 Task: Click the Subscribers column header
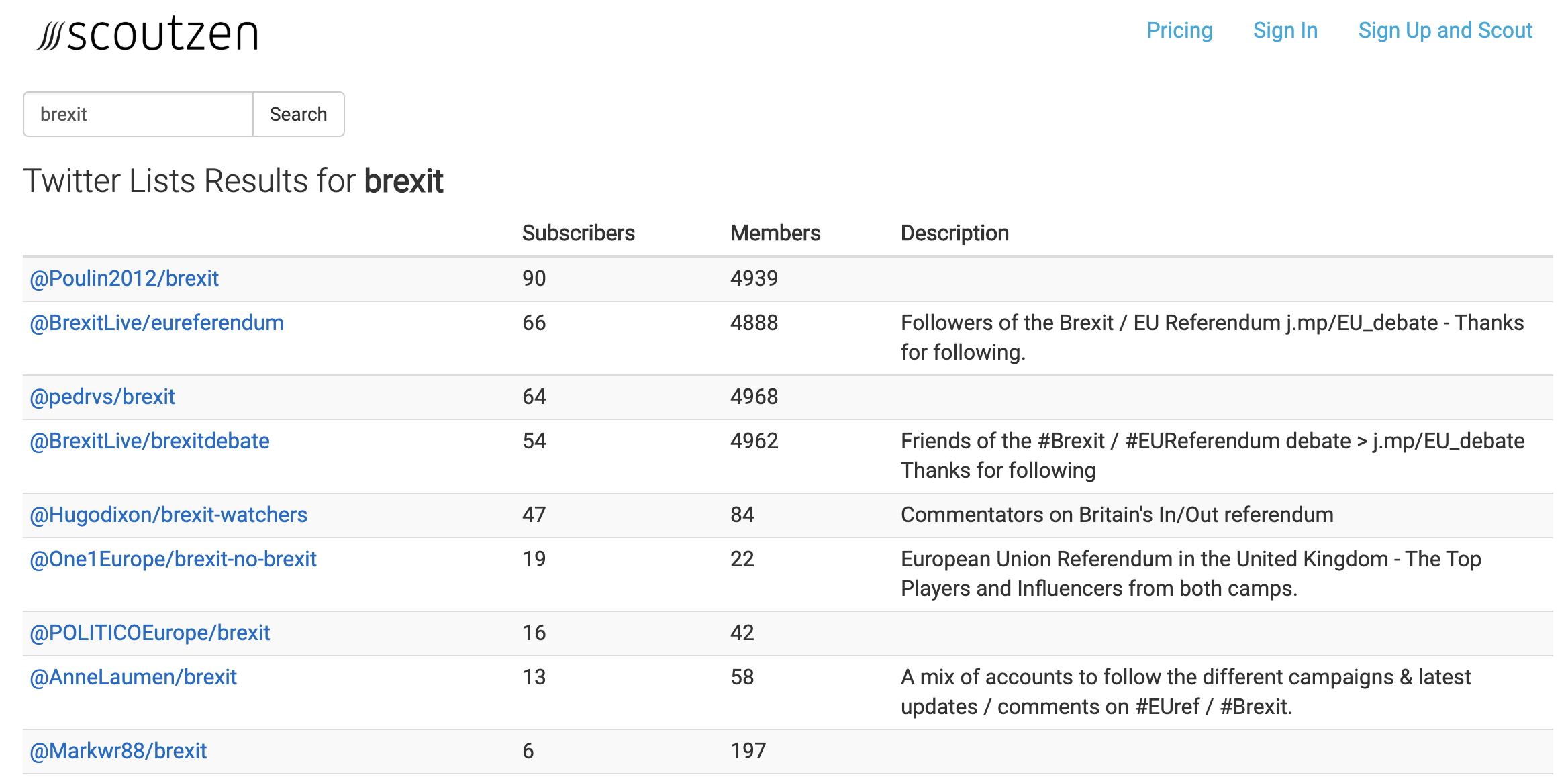tap(578, 233)
